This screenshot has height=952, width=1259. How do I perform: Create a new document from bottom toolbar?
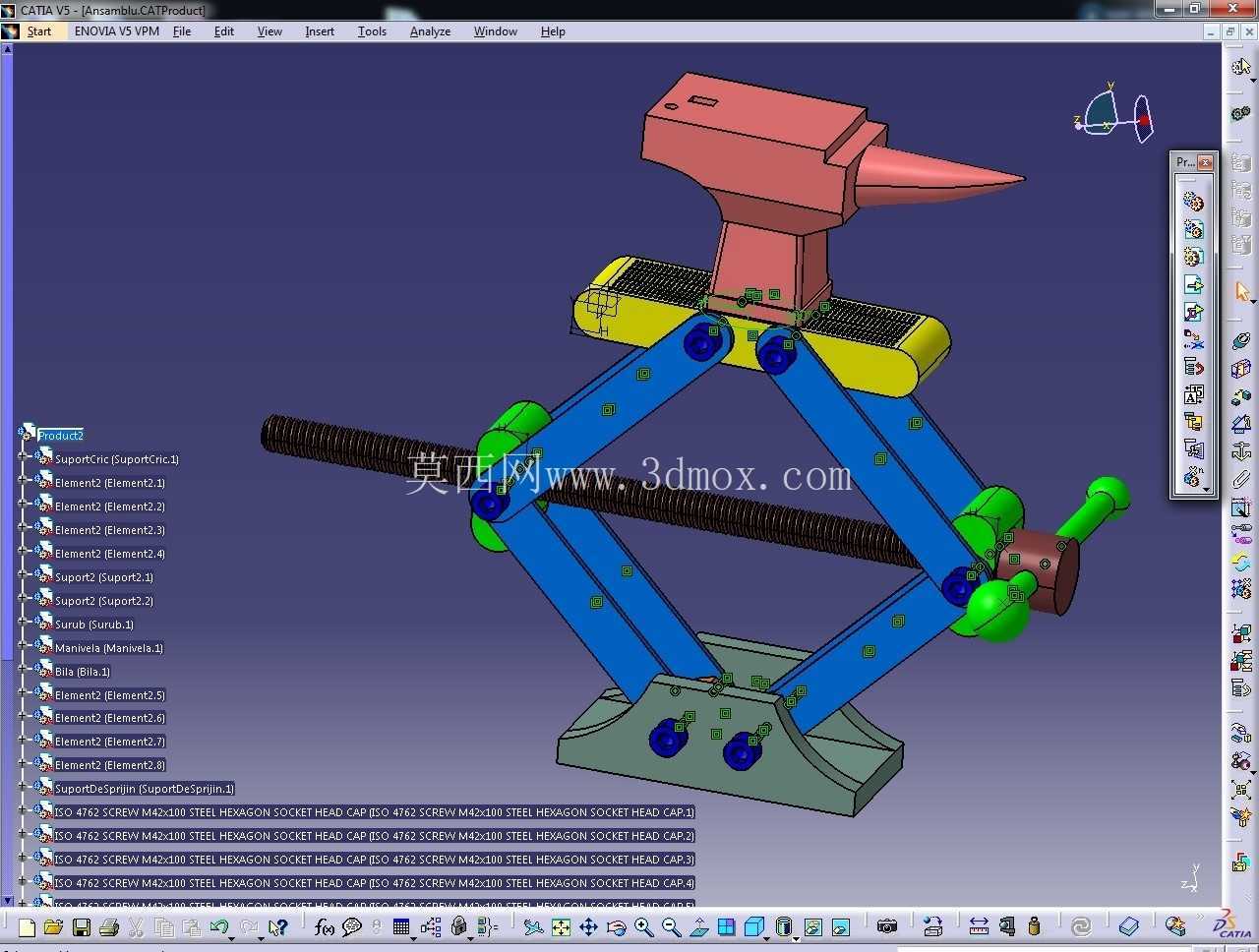click(x=27, y=927)
